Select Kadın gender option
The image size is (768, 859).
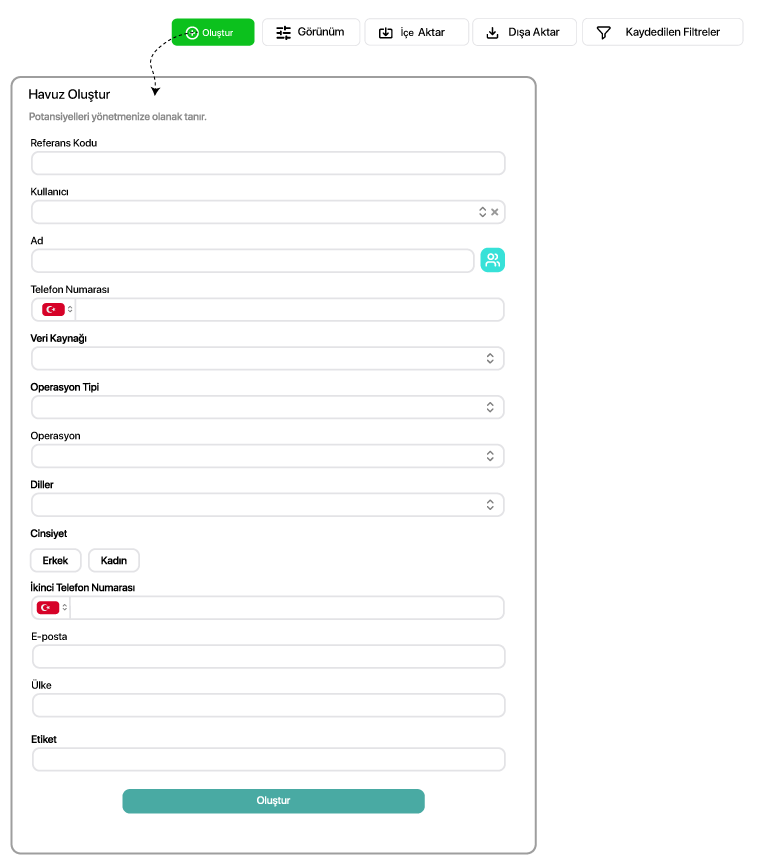(x=114, y=560)
